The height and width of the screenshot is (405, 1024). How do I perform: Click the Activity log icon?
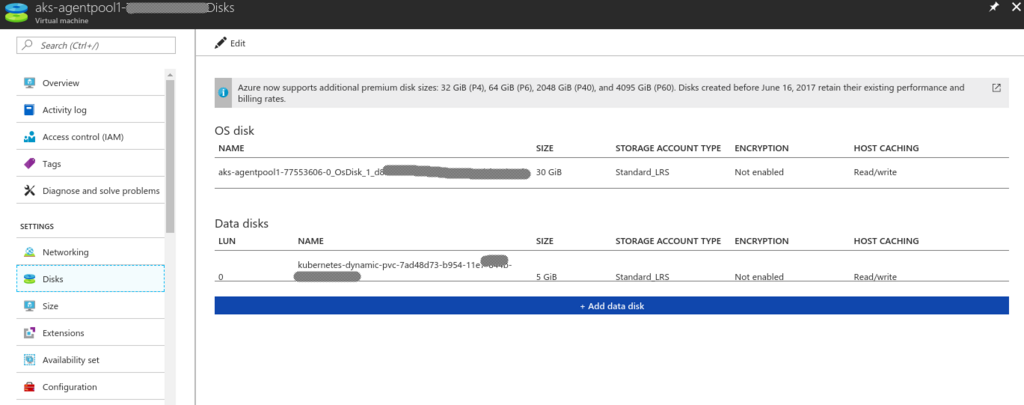[x=29, y=110]
